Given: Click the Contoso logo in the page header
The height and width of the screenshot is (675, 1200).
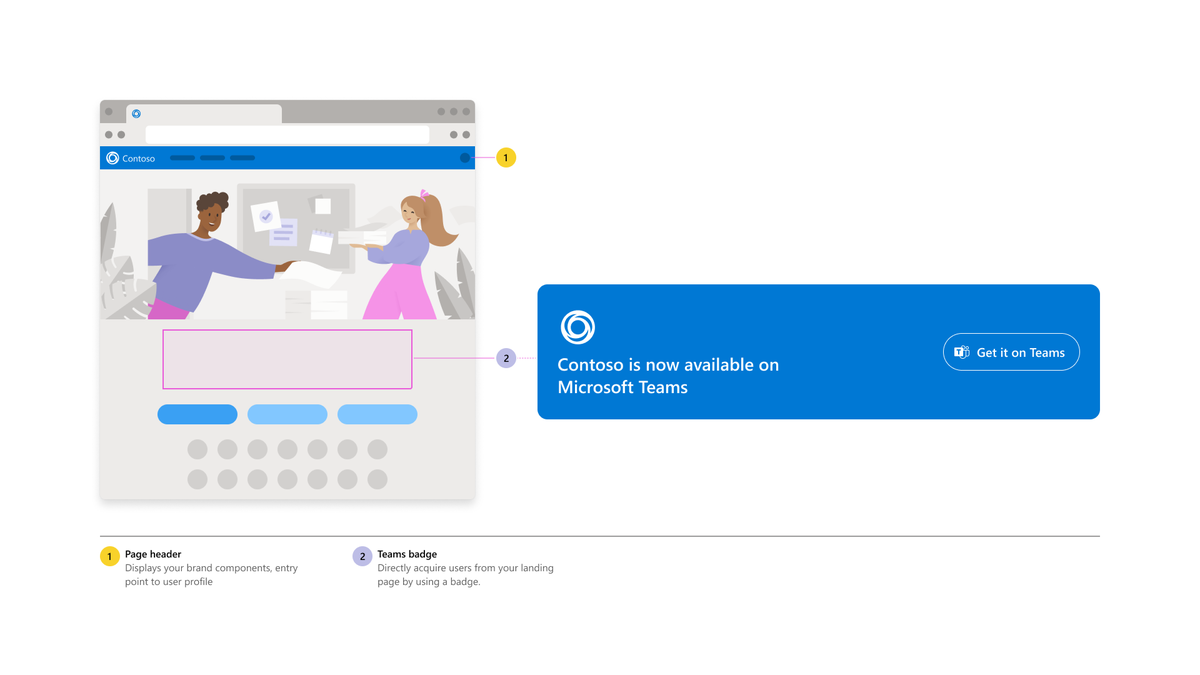Looking at the screenshot, I should pos(113,158).
